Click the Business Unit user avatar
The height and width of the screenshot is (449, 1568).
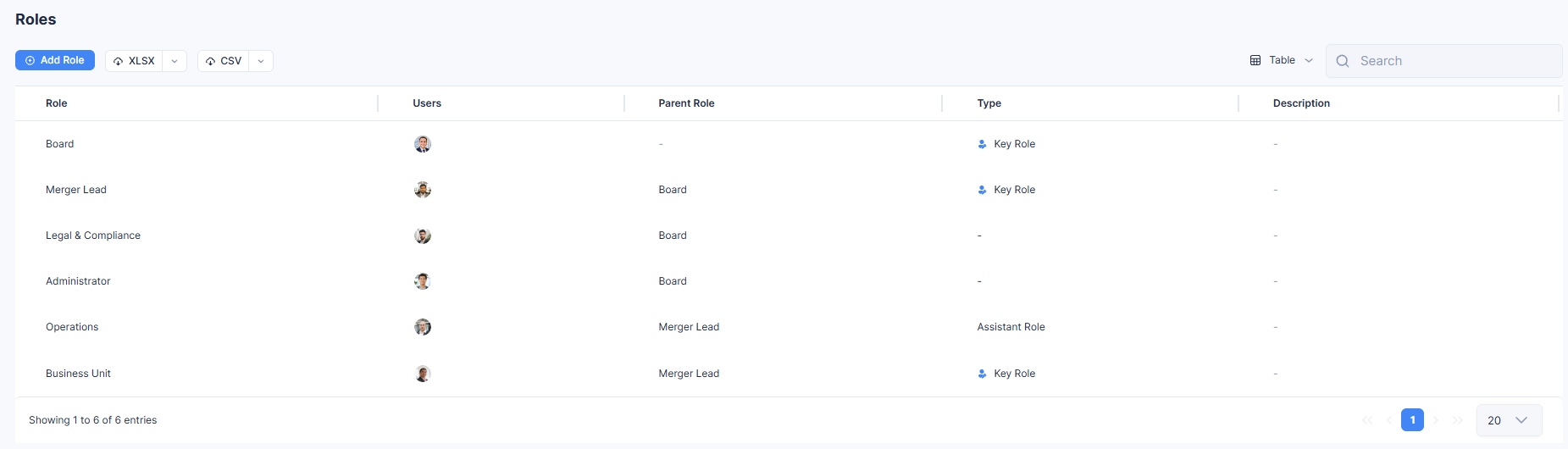click(423, 374)
